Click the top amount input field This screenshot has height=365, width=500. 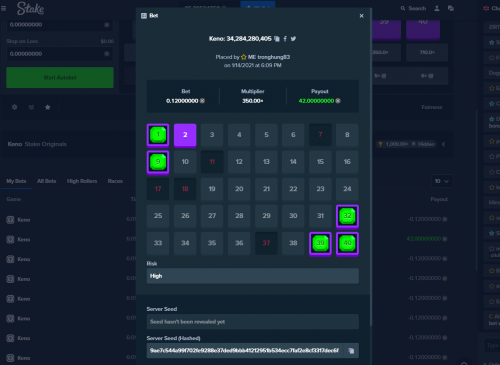[x=59, y=25]
